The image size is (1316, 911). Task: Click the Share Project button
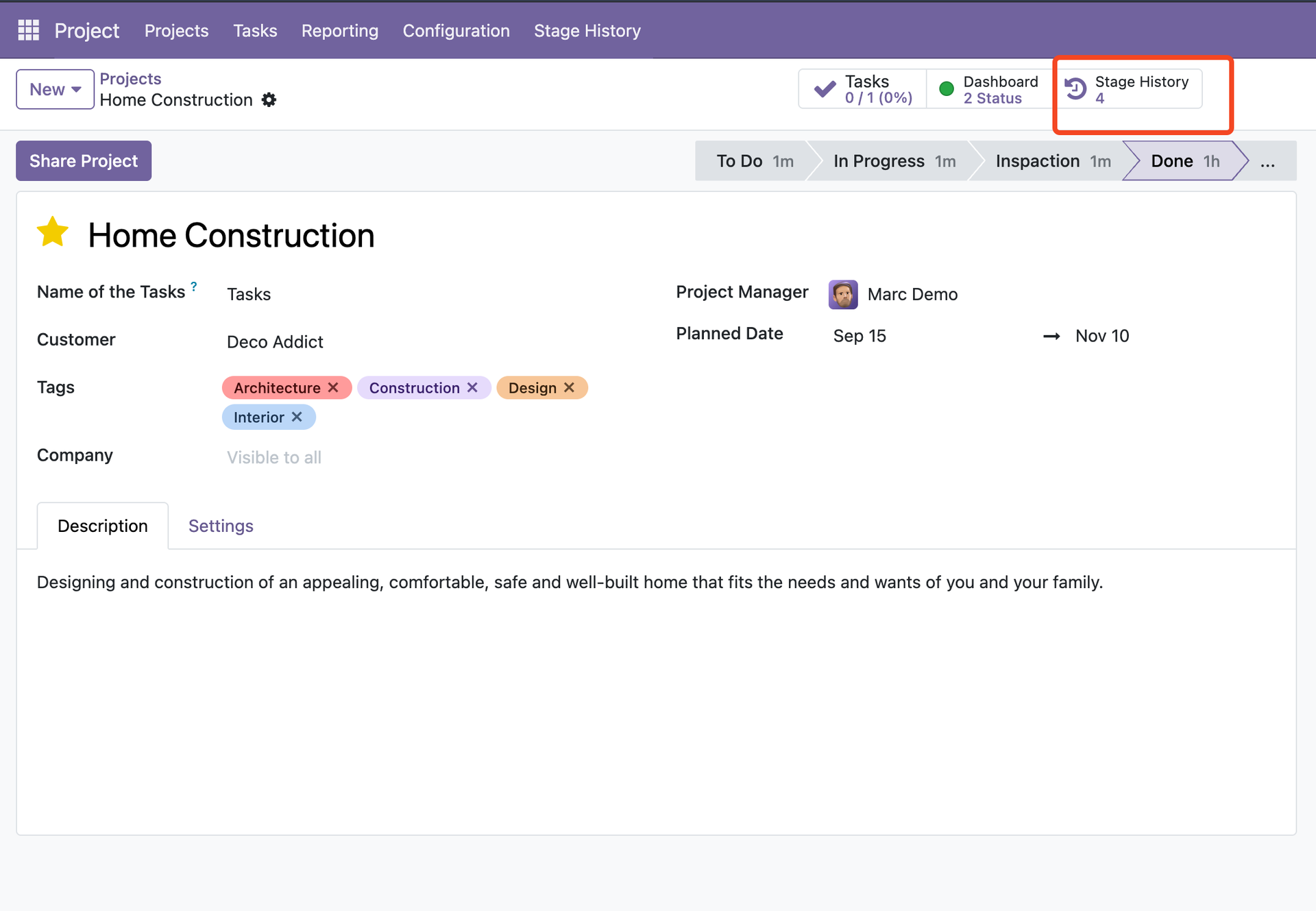[x=83, y=160]
